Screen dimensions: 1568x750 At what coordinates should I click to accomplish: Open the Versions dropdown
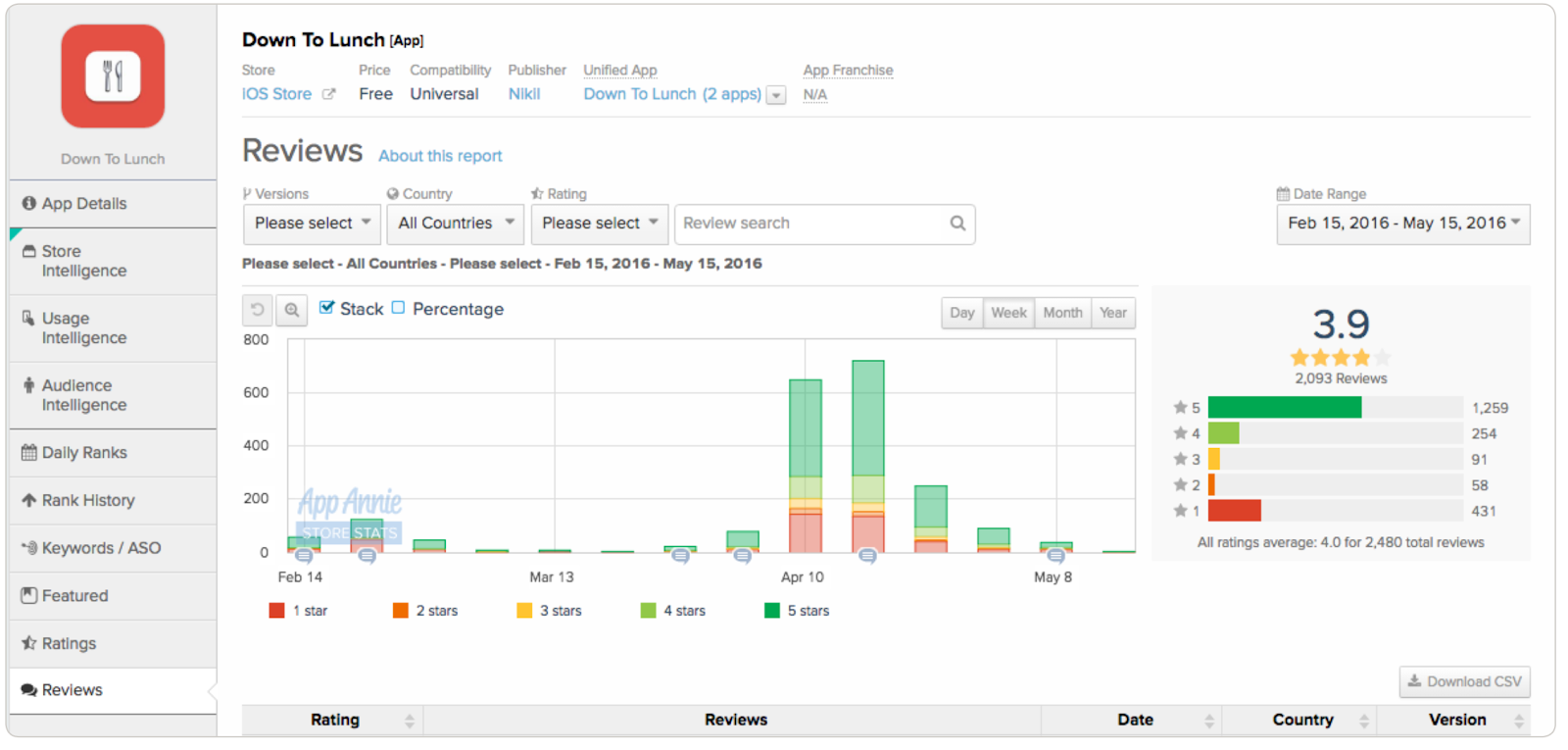[x=312, y=224]
